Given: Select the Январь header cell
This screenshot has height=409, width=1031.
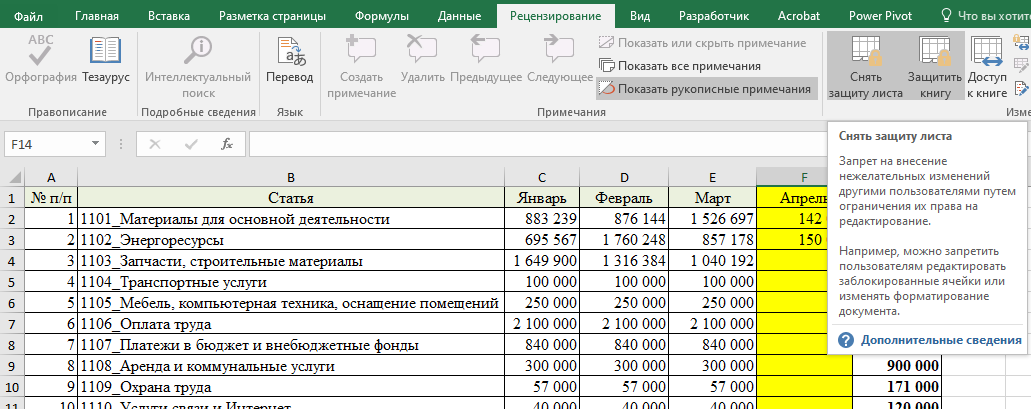Looking at the screenshot, I should (x=542, y=198).
